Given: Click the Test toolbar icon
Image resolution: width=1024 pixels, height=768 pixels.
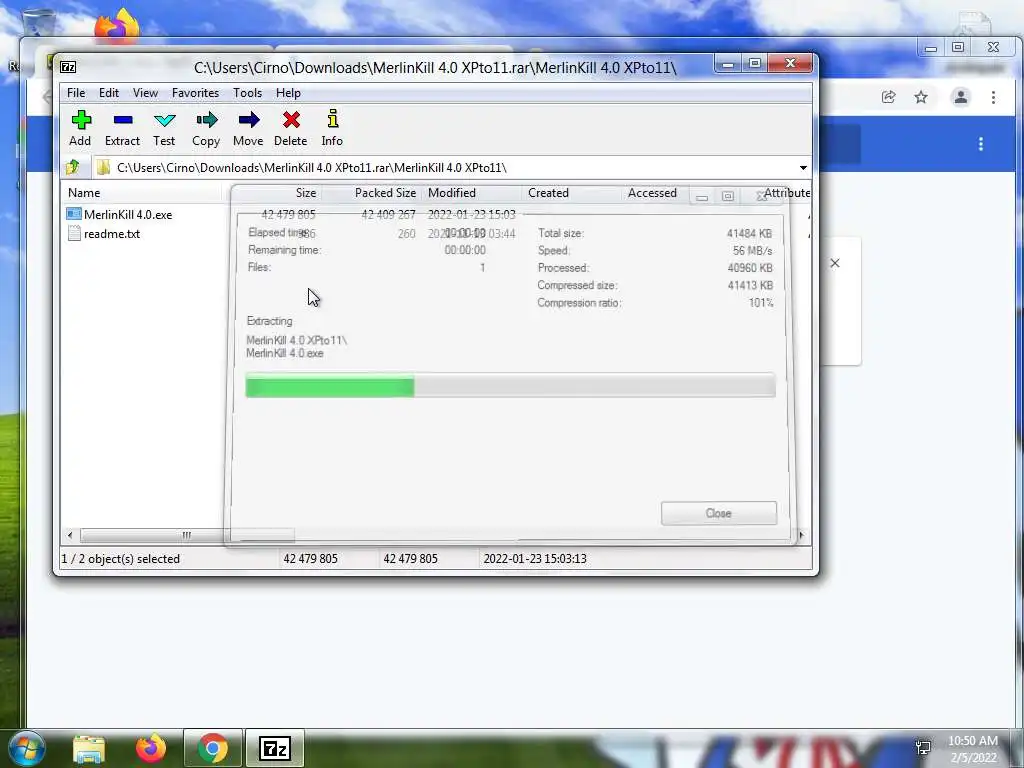Looking at the screenshot, I should click(165, 120).
